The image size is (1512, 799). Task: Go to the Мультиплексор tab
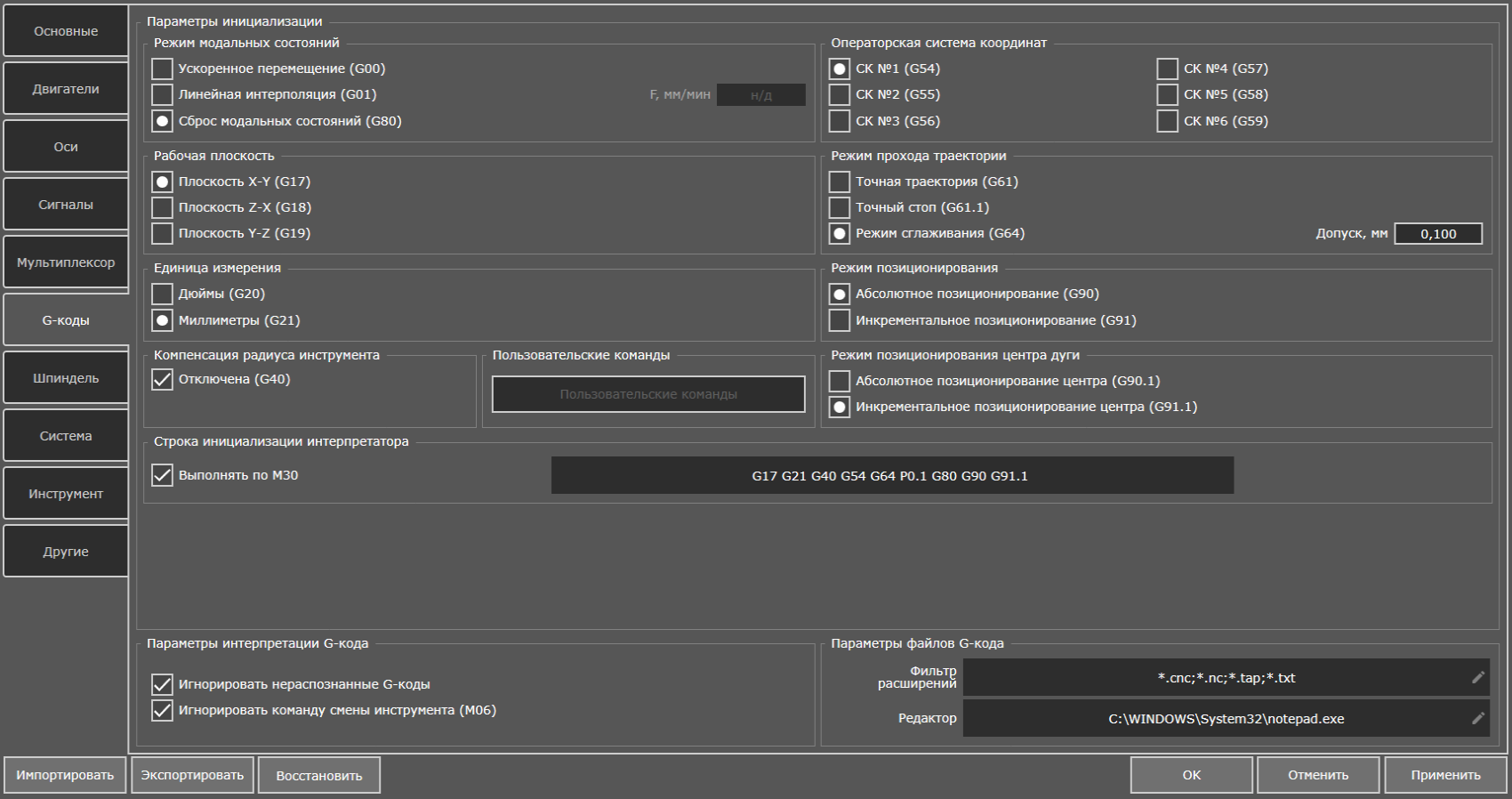(x=66, y=262)
